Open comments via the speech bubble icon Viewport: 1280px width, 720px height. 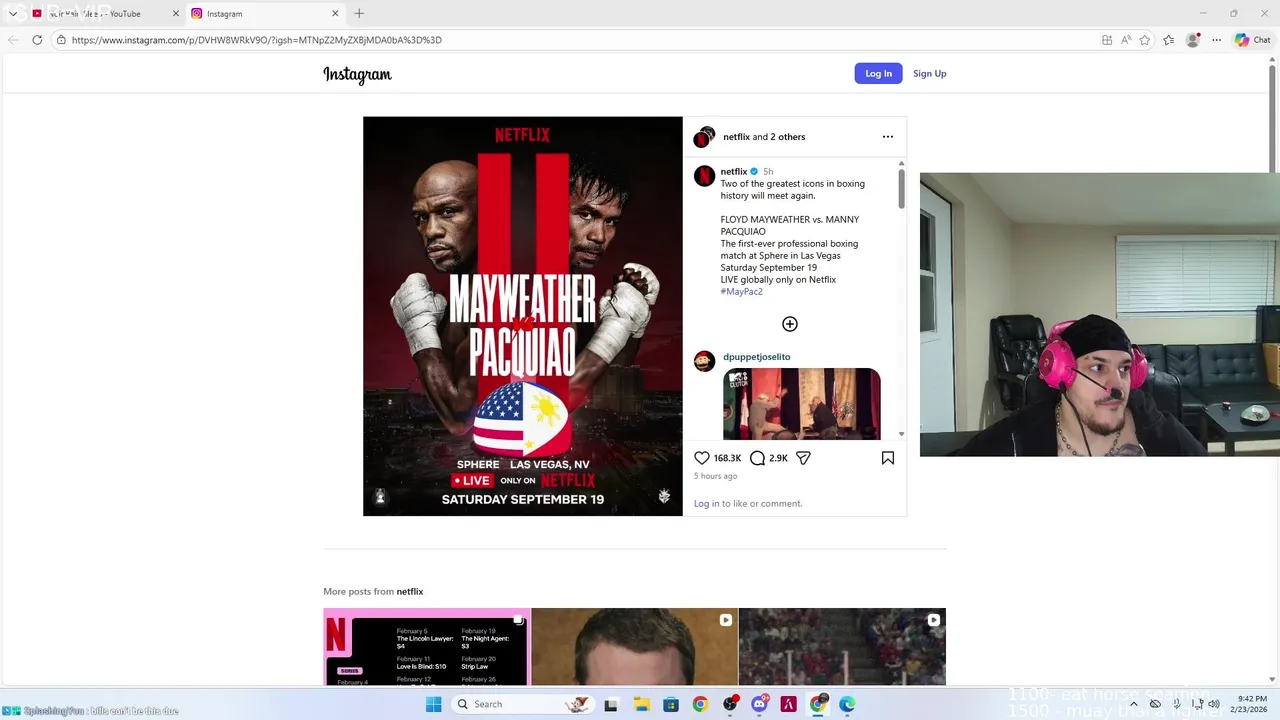(x=757, y=458)
